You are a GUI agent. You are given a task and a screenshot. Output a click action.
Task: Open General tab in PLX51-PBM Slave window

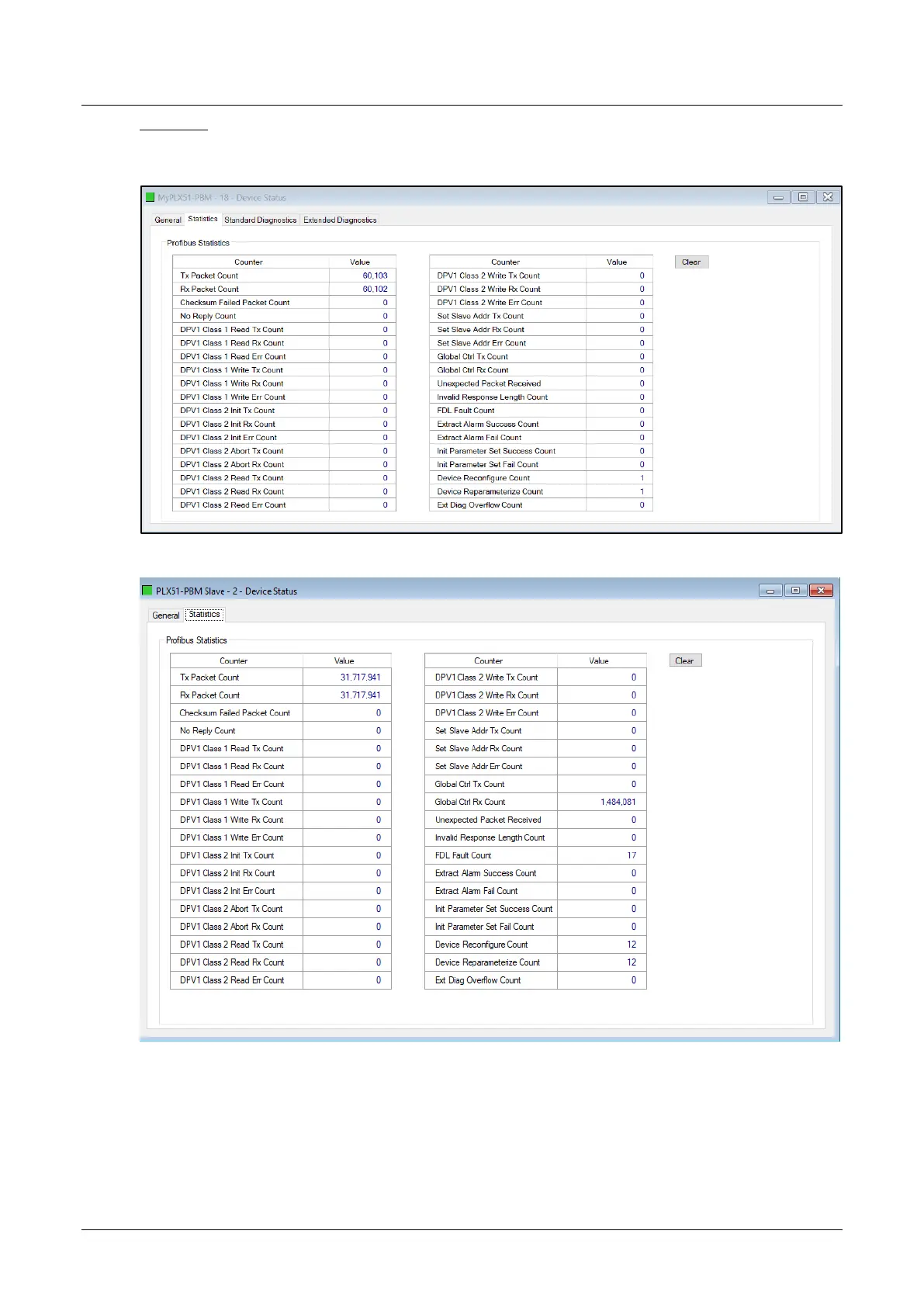pyautogui.click(x=166, y=615)
